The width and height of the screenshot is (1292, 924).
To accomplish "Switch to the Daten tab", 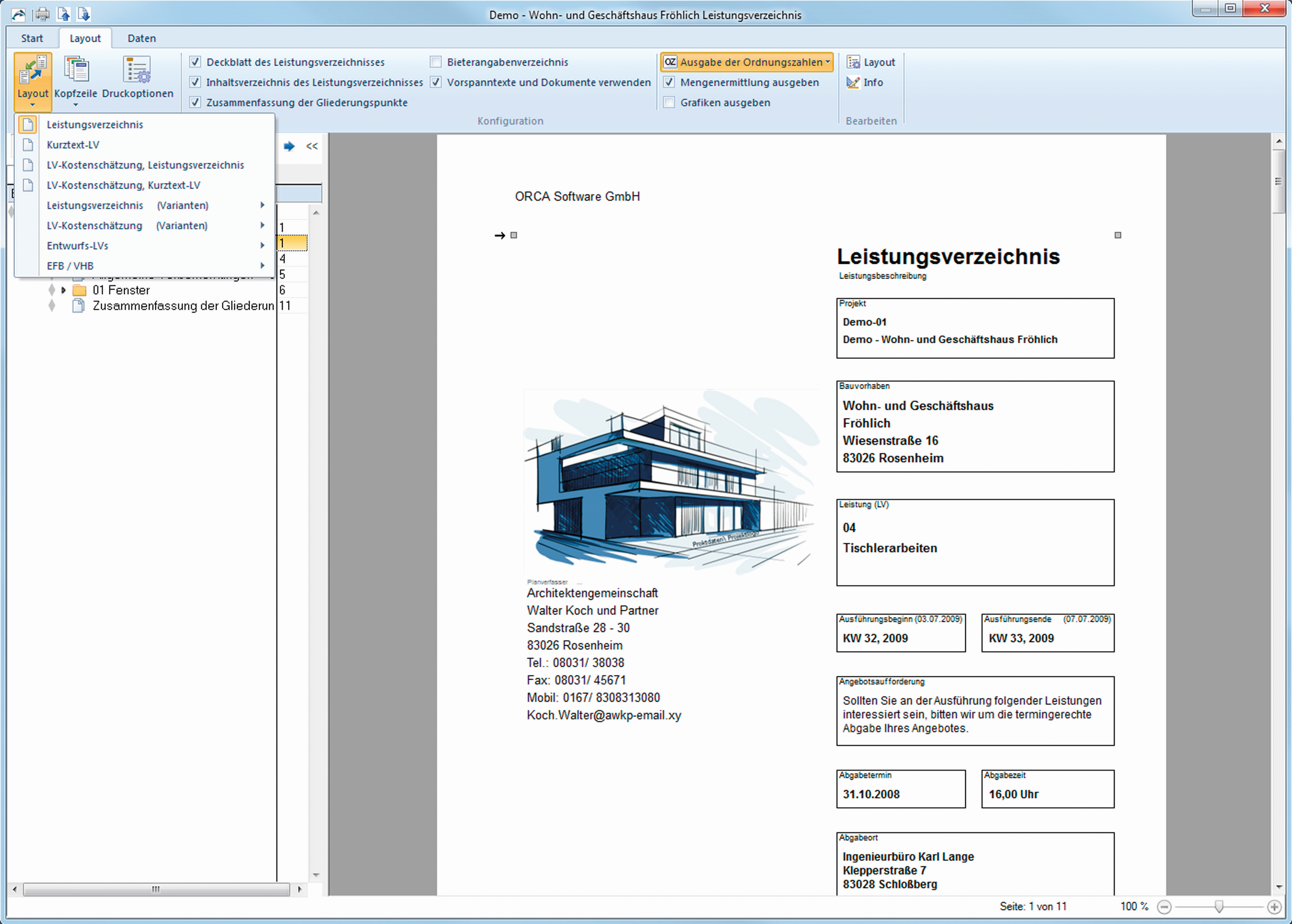I will 141,38.
